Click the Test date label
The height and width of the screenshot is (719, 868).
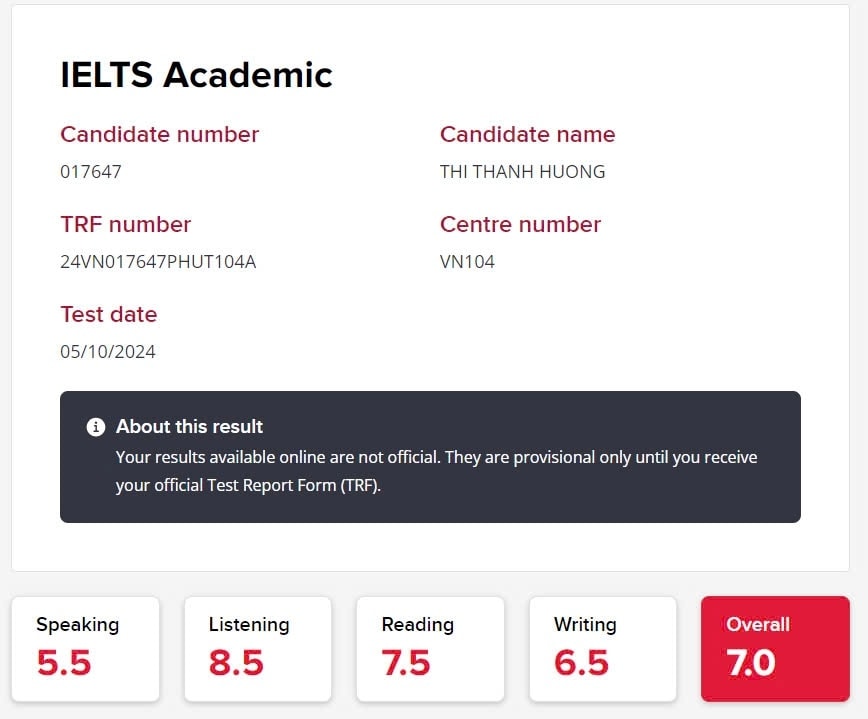[x=108, y=314]
